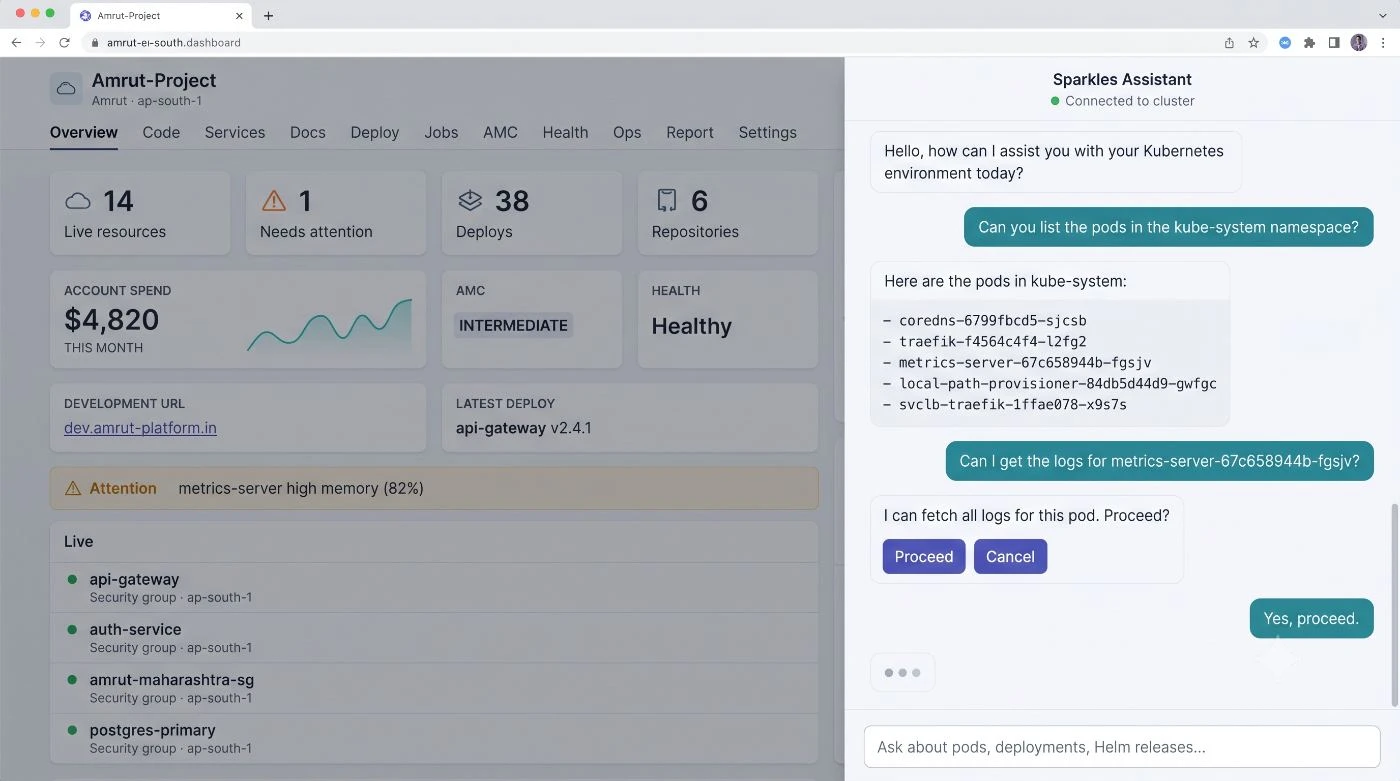Open the Services tab

coord(235,132)
